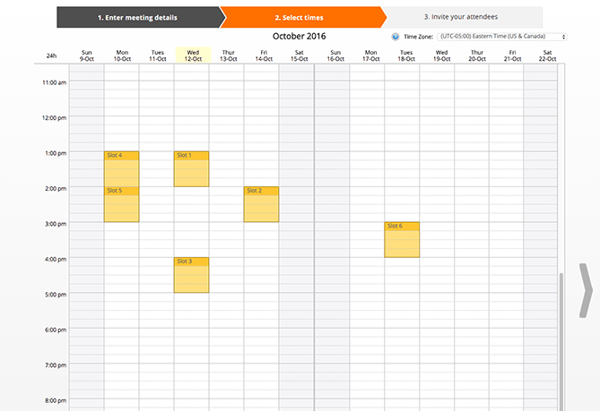Select Slot 6 on Tues 18-Oct
This screenshot has height=411, width=600.
[x=402, y=240]
